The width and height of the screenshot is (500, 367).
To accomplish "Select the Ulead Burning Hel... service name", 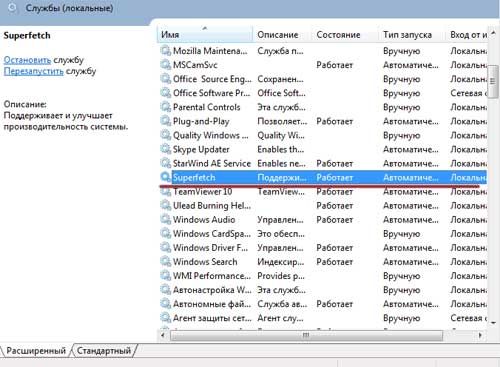I will point(212,206).
